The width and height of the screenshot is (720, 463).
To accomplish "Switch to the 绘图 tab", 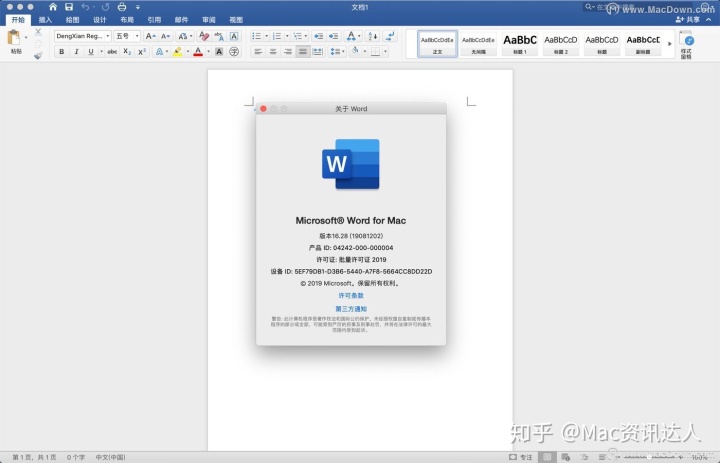I will [72, 20].
